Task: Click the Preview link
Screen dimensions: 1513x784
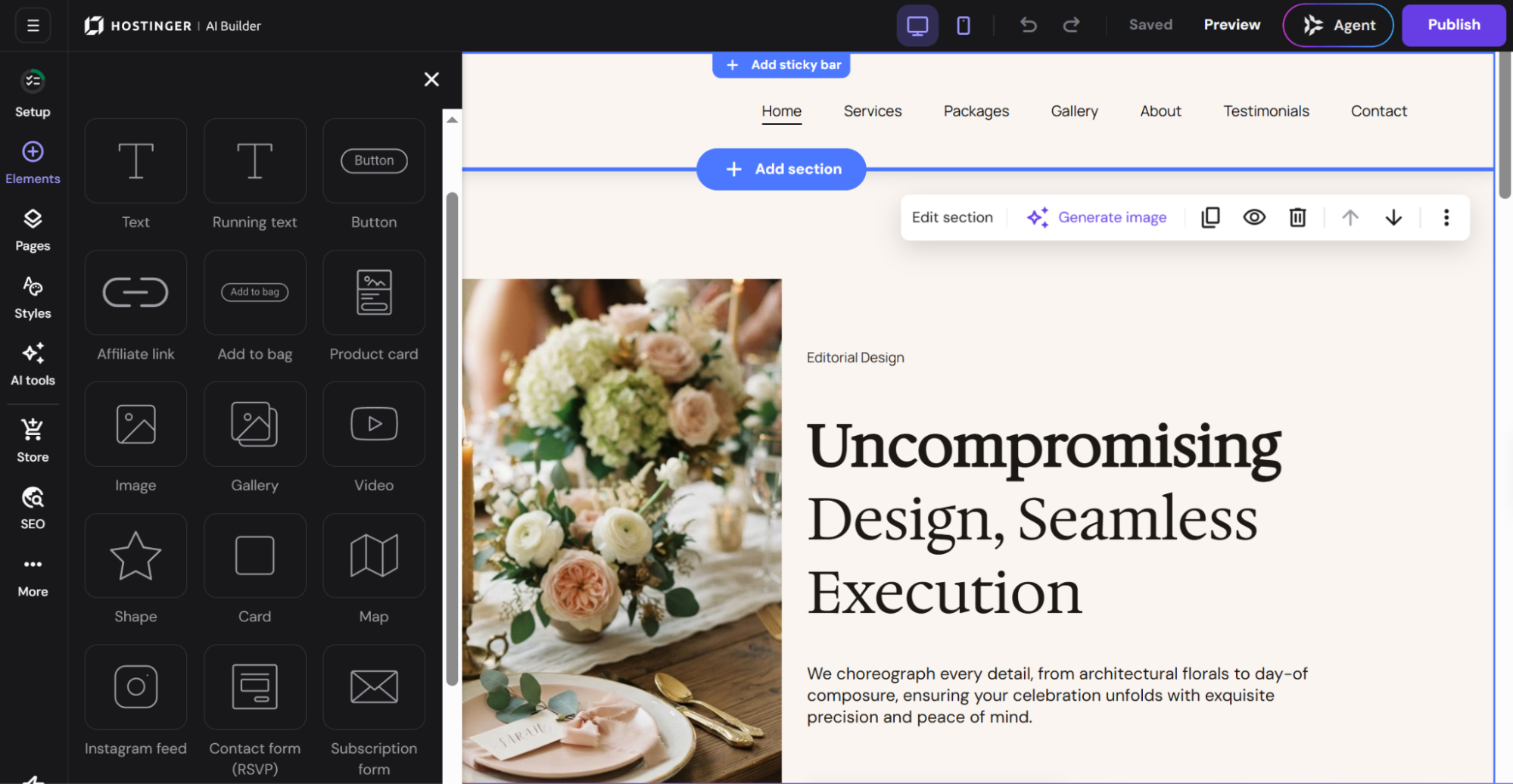Action: coord(1232,25)
